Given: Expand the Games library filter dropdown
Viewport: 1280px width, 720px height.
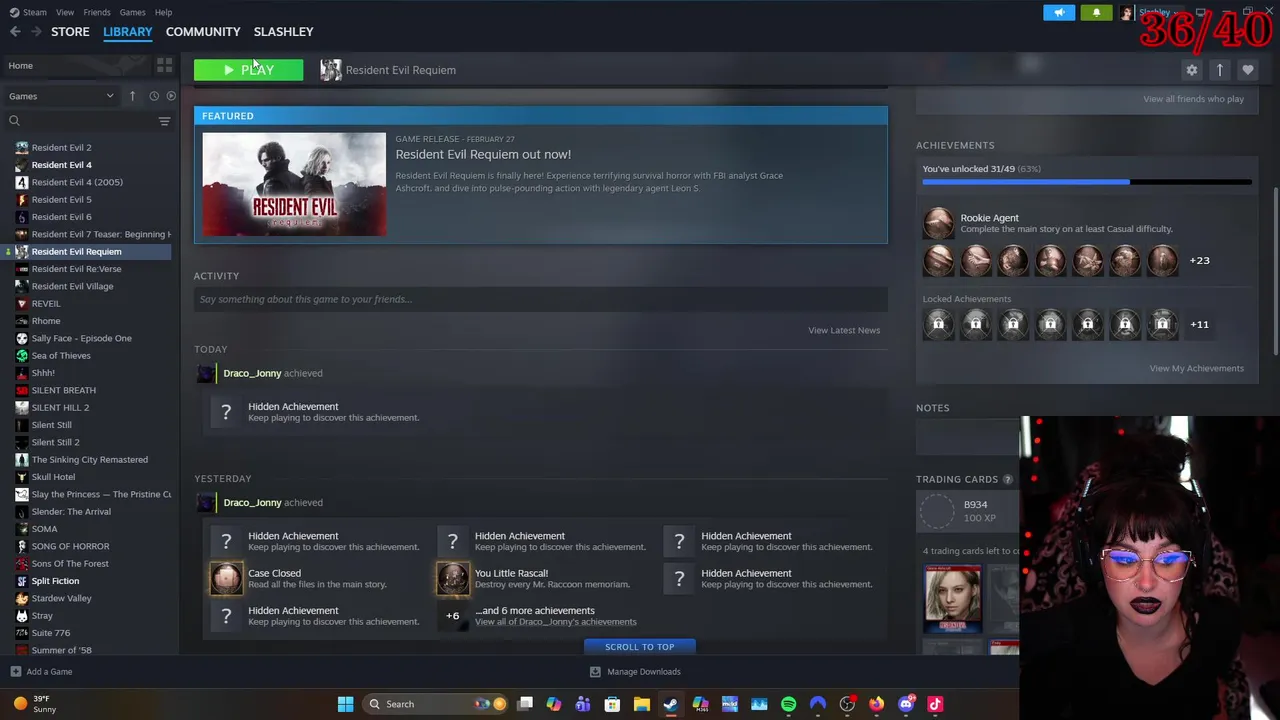Looking at the screenshot, I should [60, 96].
